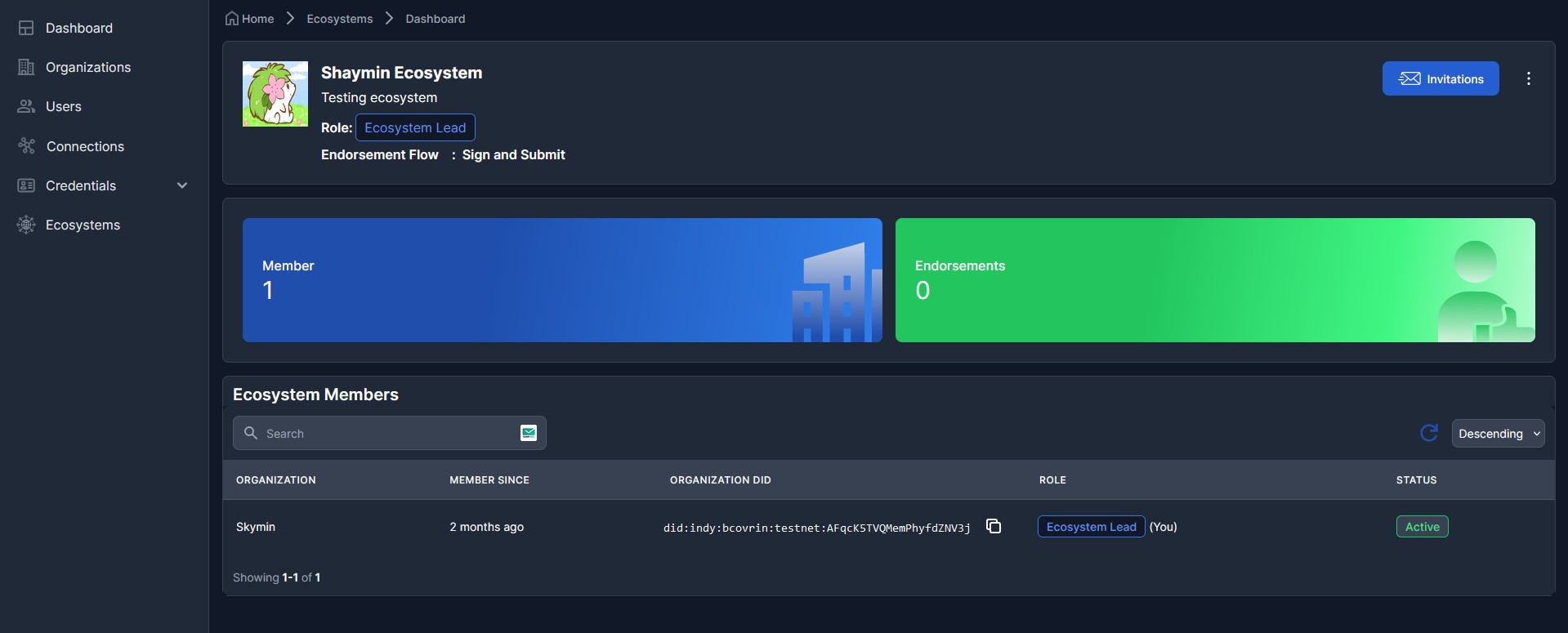Screen dimensions: 1568x633
Task: Open Dashboard from the sidebar
Action: (78, 28)
